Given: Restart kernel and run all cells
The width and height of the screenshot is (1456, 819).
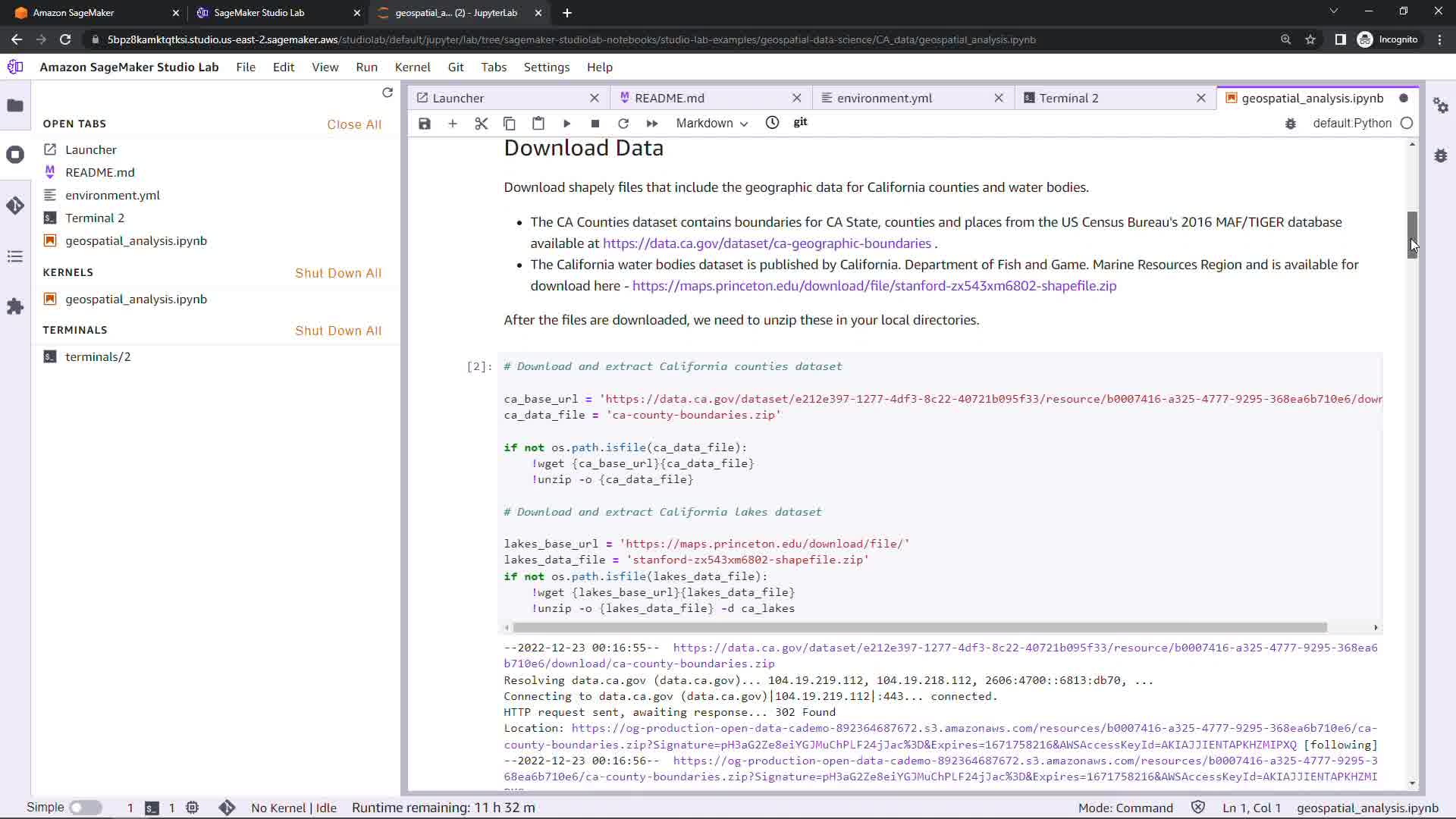Looking at the screenshot, I should tap(651, 124).
